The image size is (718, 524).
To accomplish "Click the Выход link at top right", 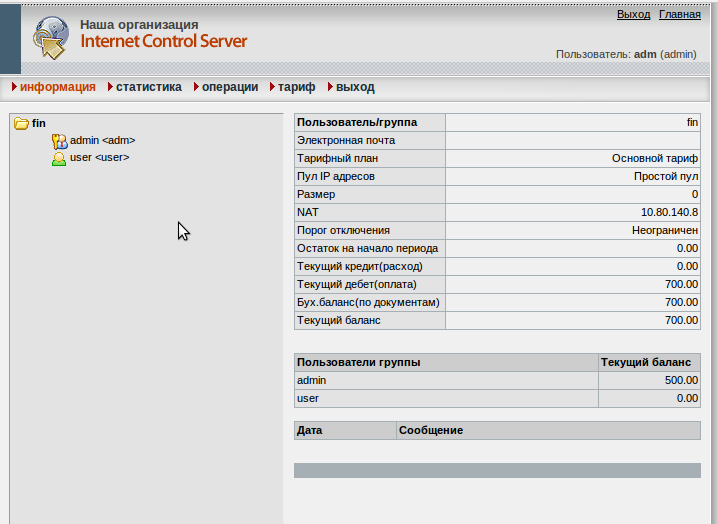I will pyautogui.click(x=633, y=15).
